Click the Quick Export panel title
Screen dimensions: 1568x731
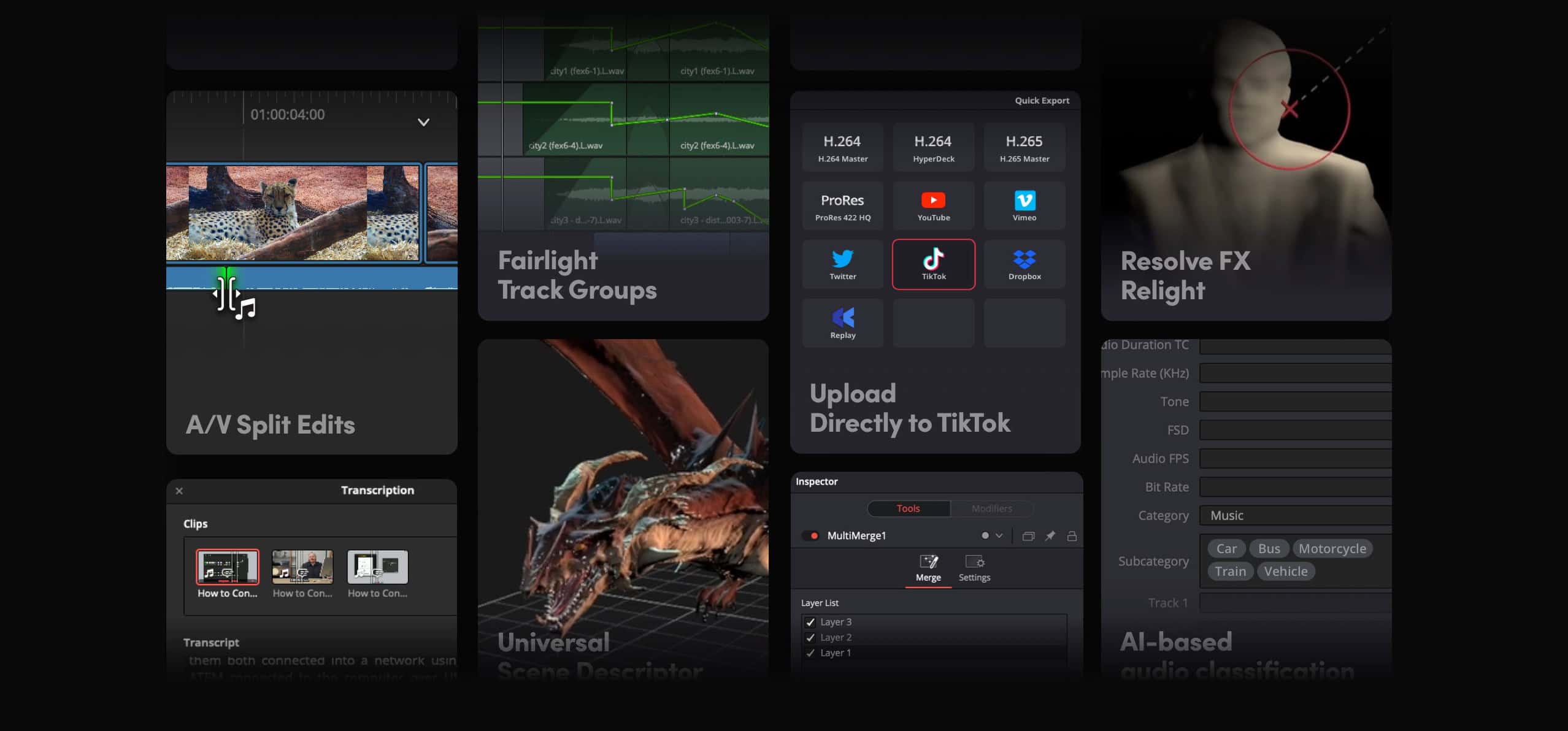tap(1042, 101)
